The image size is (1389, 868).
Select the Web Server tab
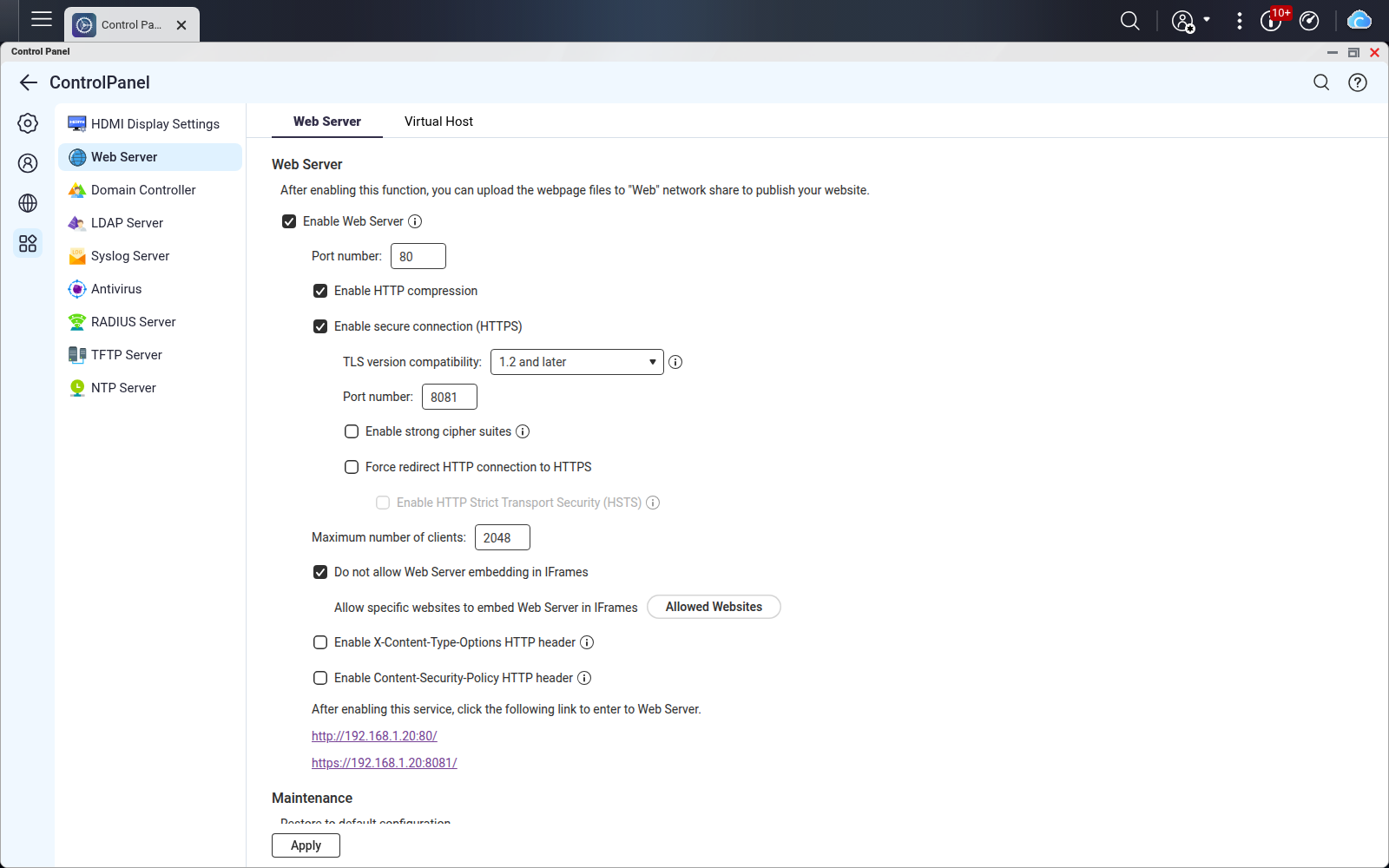tap(327, 122)
